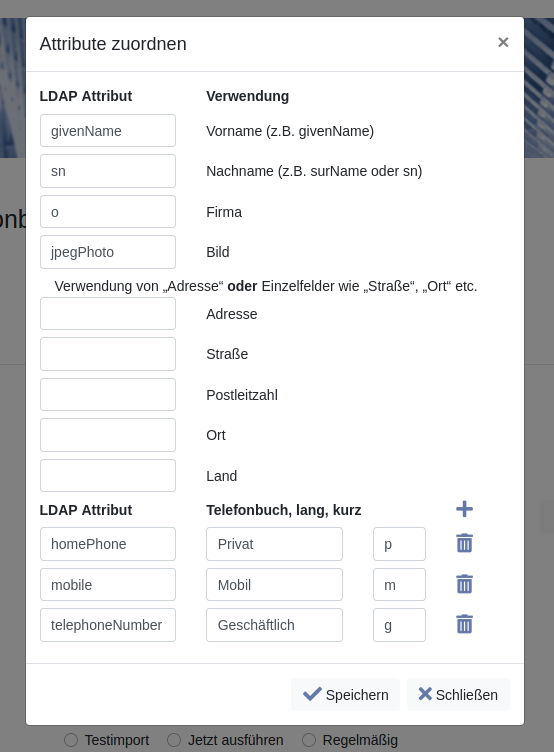
Task: Click the jpegPhoto input field
Action: click(x=108, y=252)
